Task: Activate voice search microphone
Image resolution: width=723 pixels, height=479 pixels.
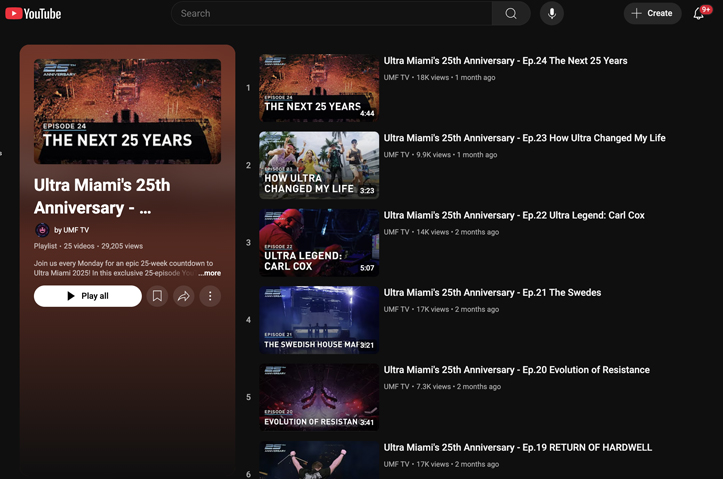Action: point(551,13)
